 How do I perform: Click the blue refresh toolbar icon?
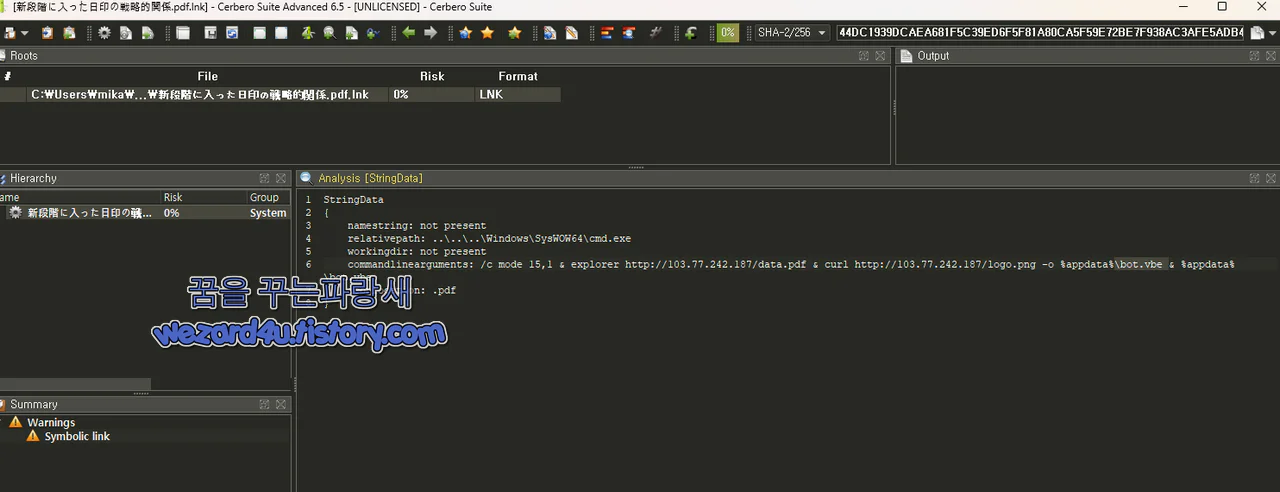point(232,33)
